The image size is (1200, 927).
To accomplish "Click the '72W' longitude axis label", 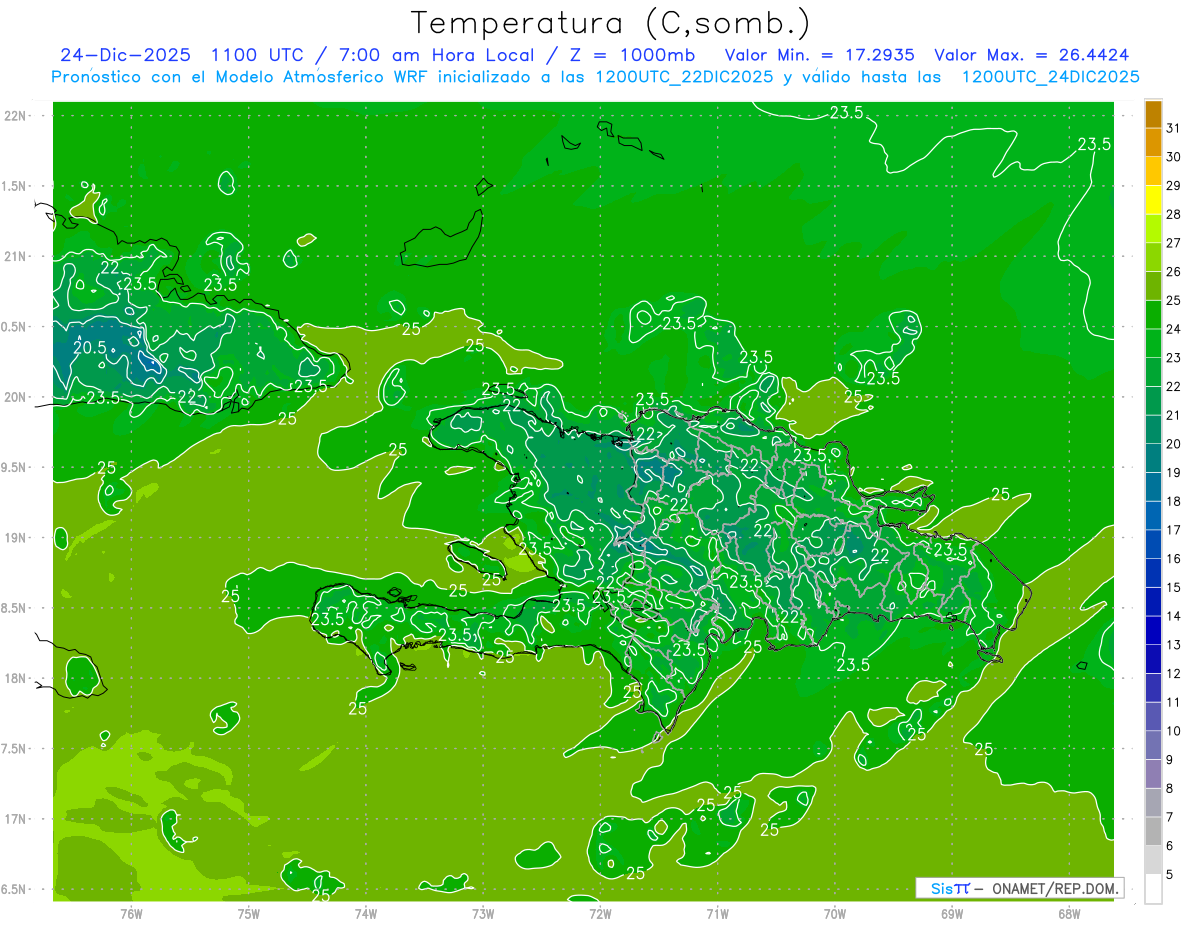I will [600, 913].
